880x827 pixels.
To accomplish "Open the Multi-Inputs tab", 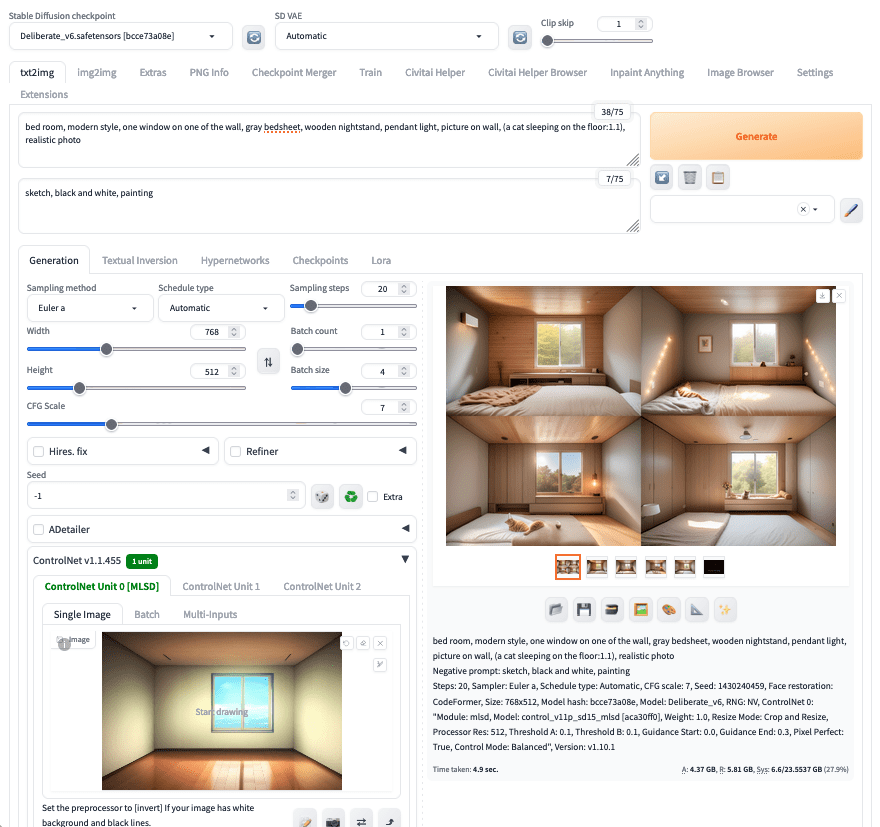I will 210,614.
